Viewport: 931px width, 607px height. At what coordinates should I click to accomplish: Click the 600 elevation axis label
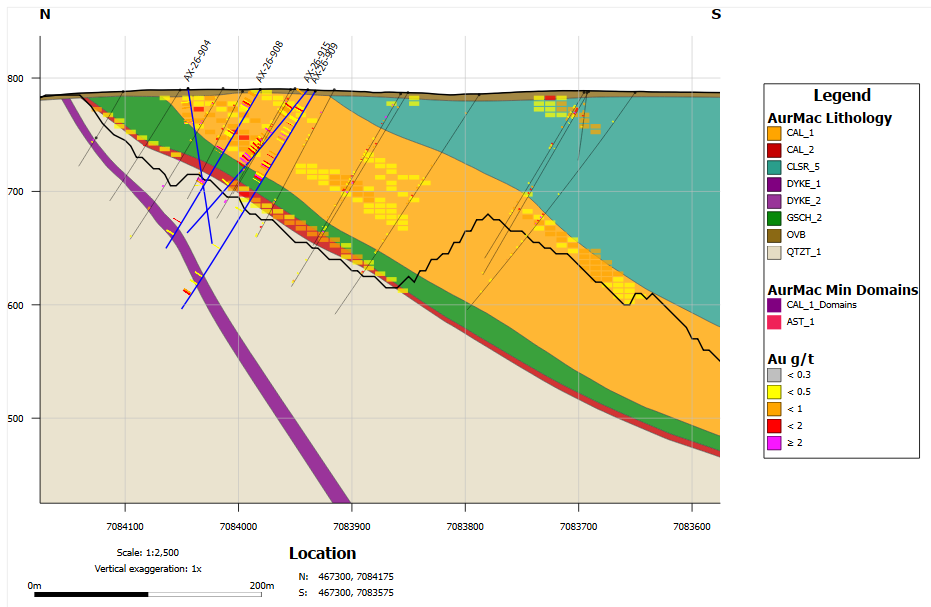tap(15, 305)
